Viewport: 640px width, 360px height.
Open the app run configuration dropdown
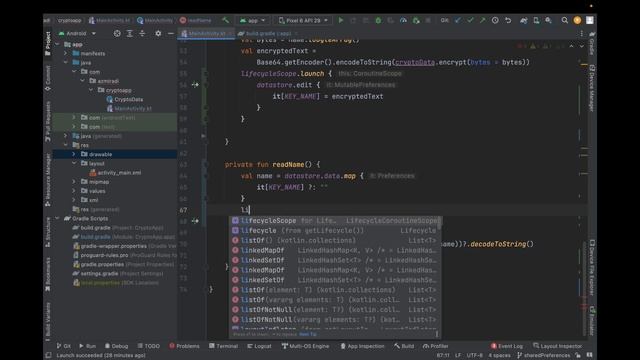(x=253, y=20)
